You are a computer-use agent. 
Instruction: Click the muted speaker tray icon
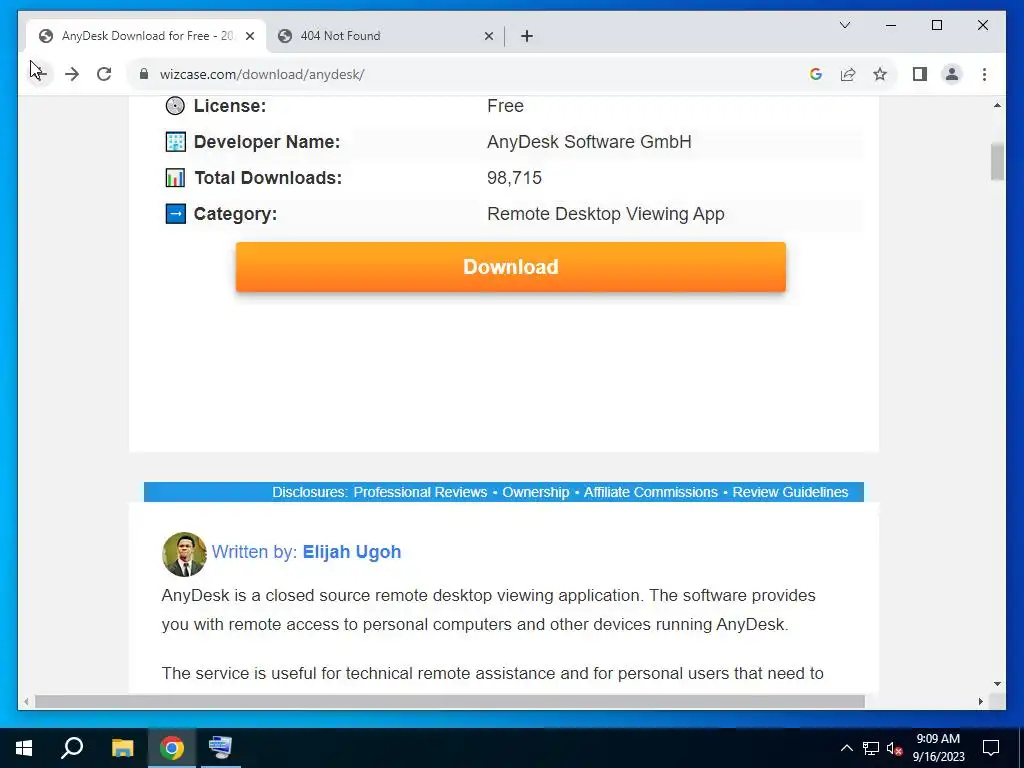(894, 748)
